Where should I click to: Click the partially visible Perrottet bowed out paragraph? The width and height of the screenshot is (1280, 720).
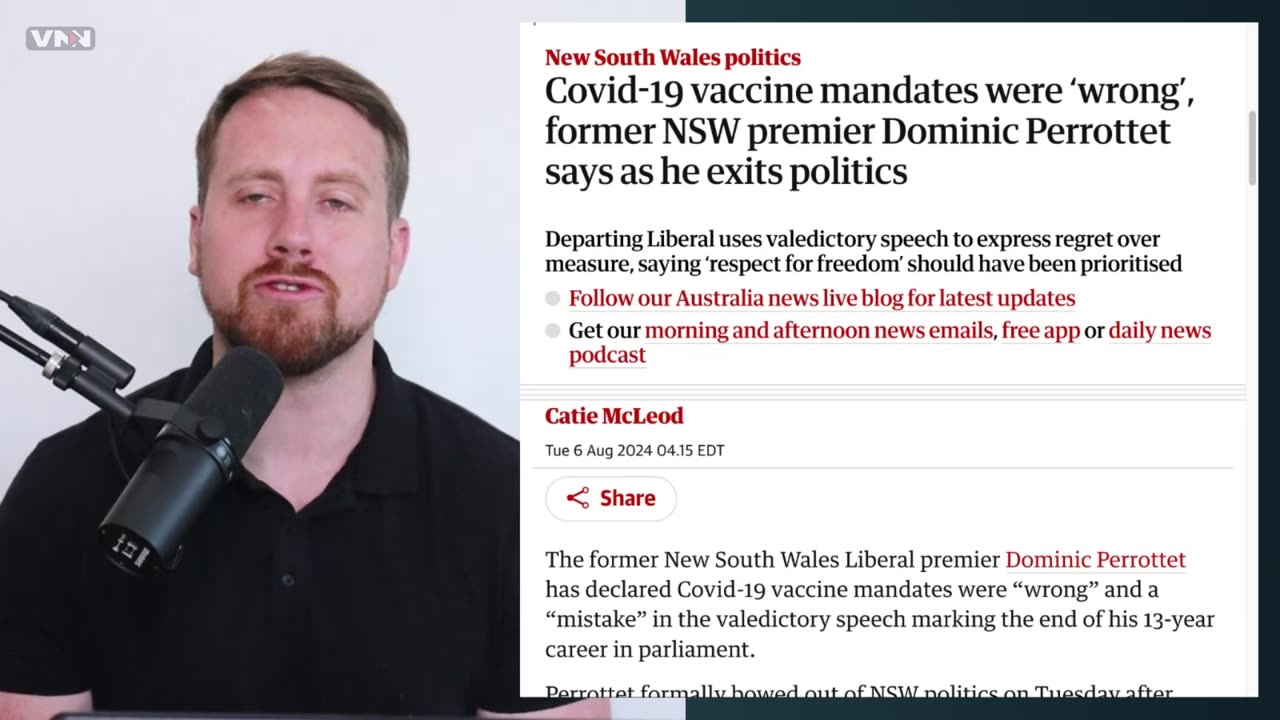859,690
